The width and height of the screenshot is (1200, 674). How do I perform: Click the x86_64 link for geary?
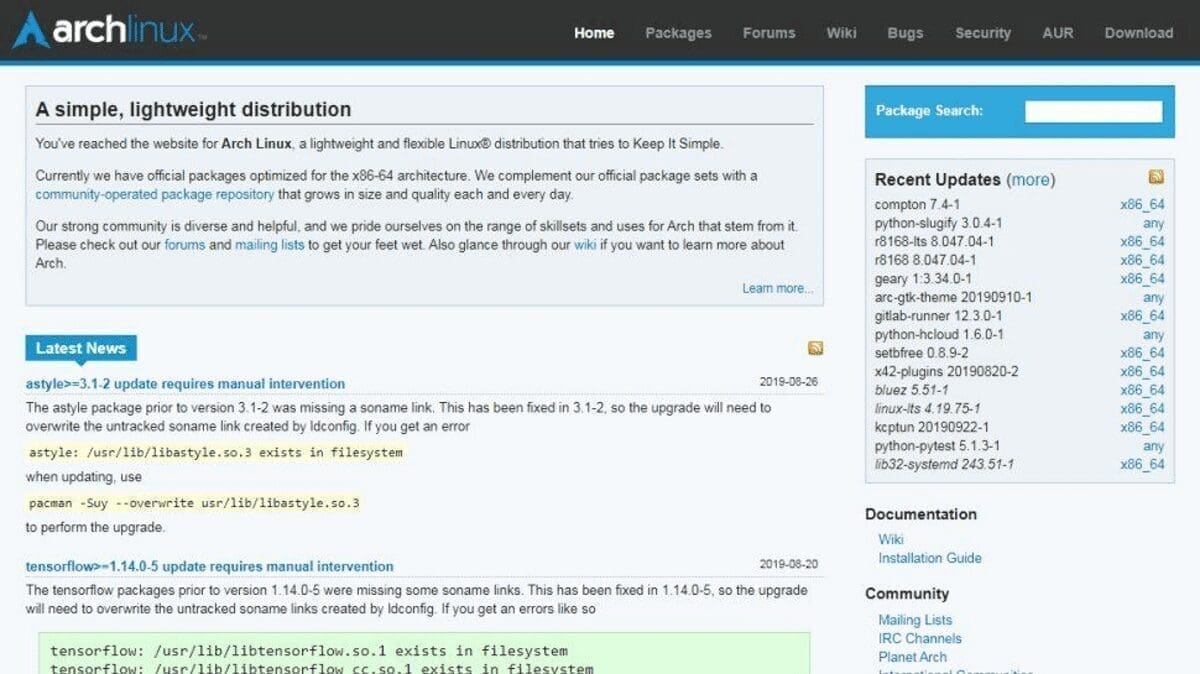(1142, 279)
